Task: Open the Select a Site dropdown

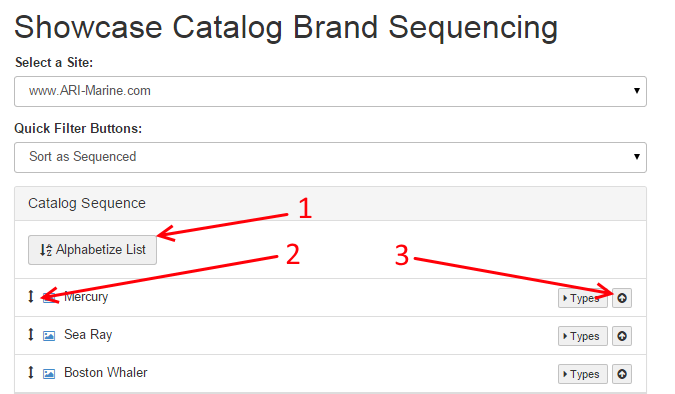Action: (330, 91)
